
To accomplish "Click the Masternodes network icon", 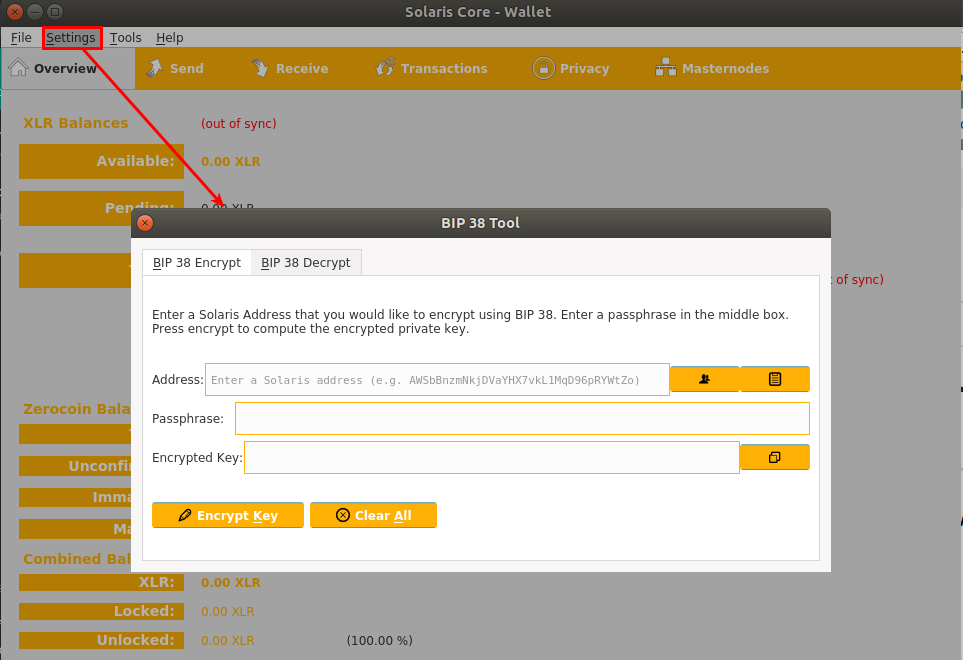I will [x=666, y=68].
